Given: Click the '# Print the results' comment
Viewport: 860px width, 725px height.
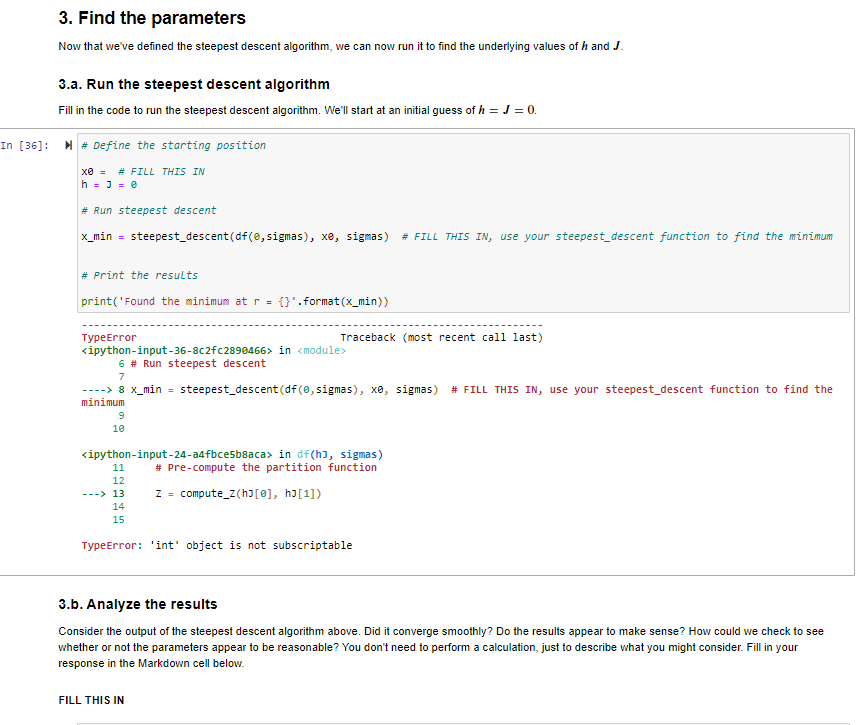Looking at the screenshot, I should coord(139,275).
